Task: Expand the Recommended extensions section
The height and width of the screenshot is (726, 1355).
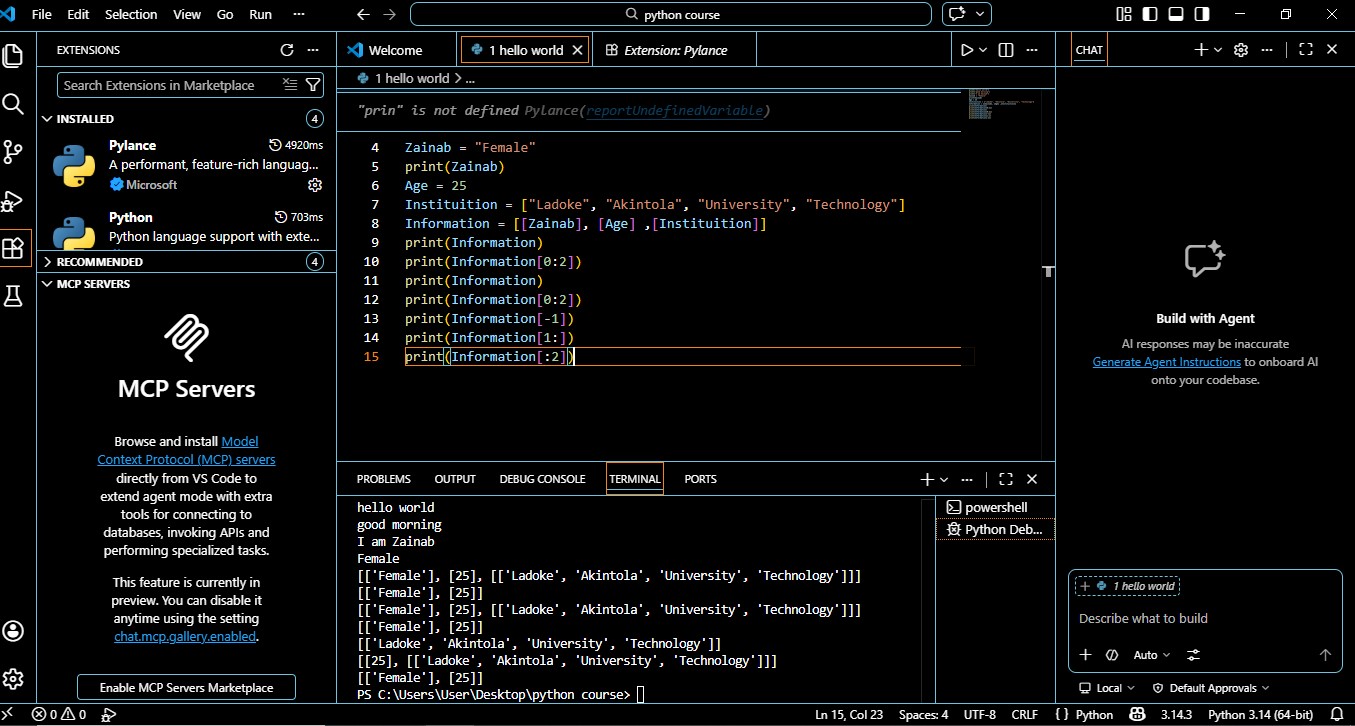Action: 100,262
